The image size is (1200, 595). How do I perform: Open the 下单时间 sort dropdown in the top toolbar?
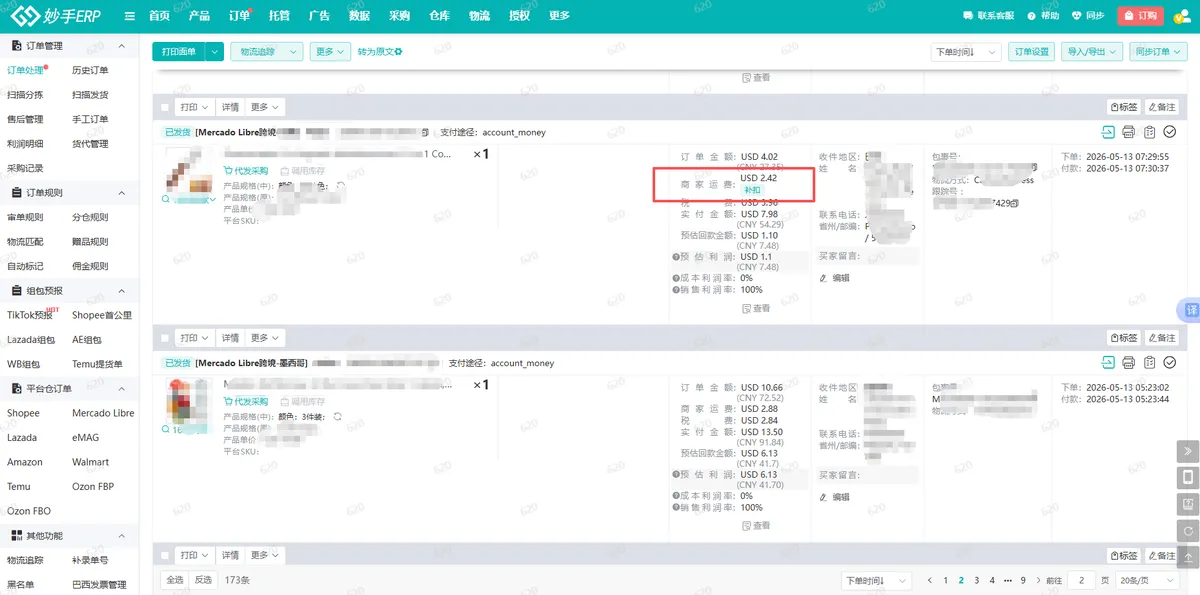click(965, 52)
